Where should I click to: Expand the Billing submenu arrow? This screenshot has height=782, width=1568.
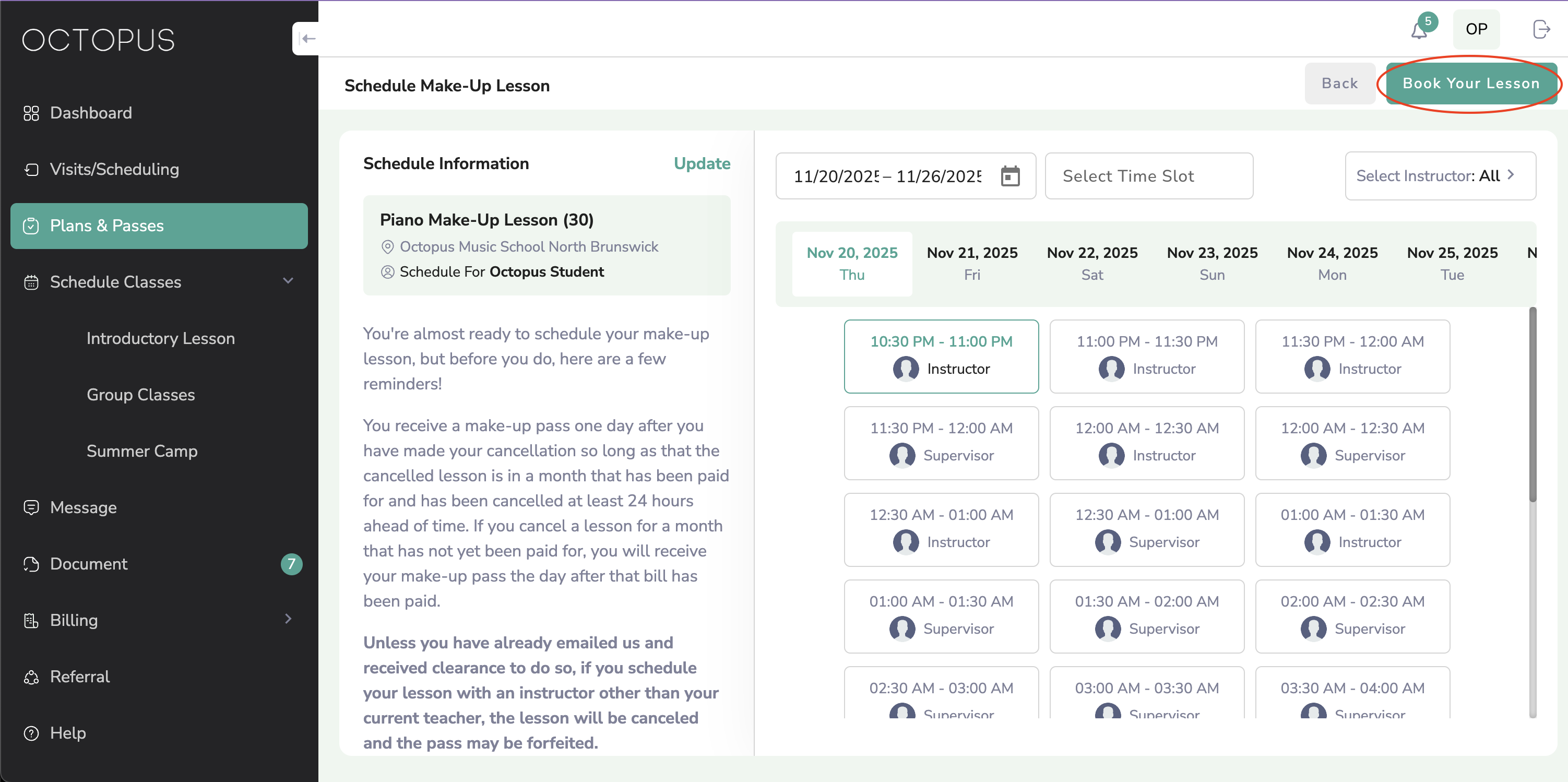pyautogui.click(x=288, y=619)
